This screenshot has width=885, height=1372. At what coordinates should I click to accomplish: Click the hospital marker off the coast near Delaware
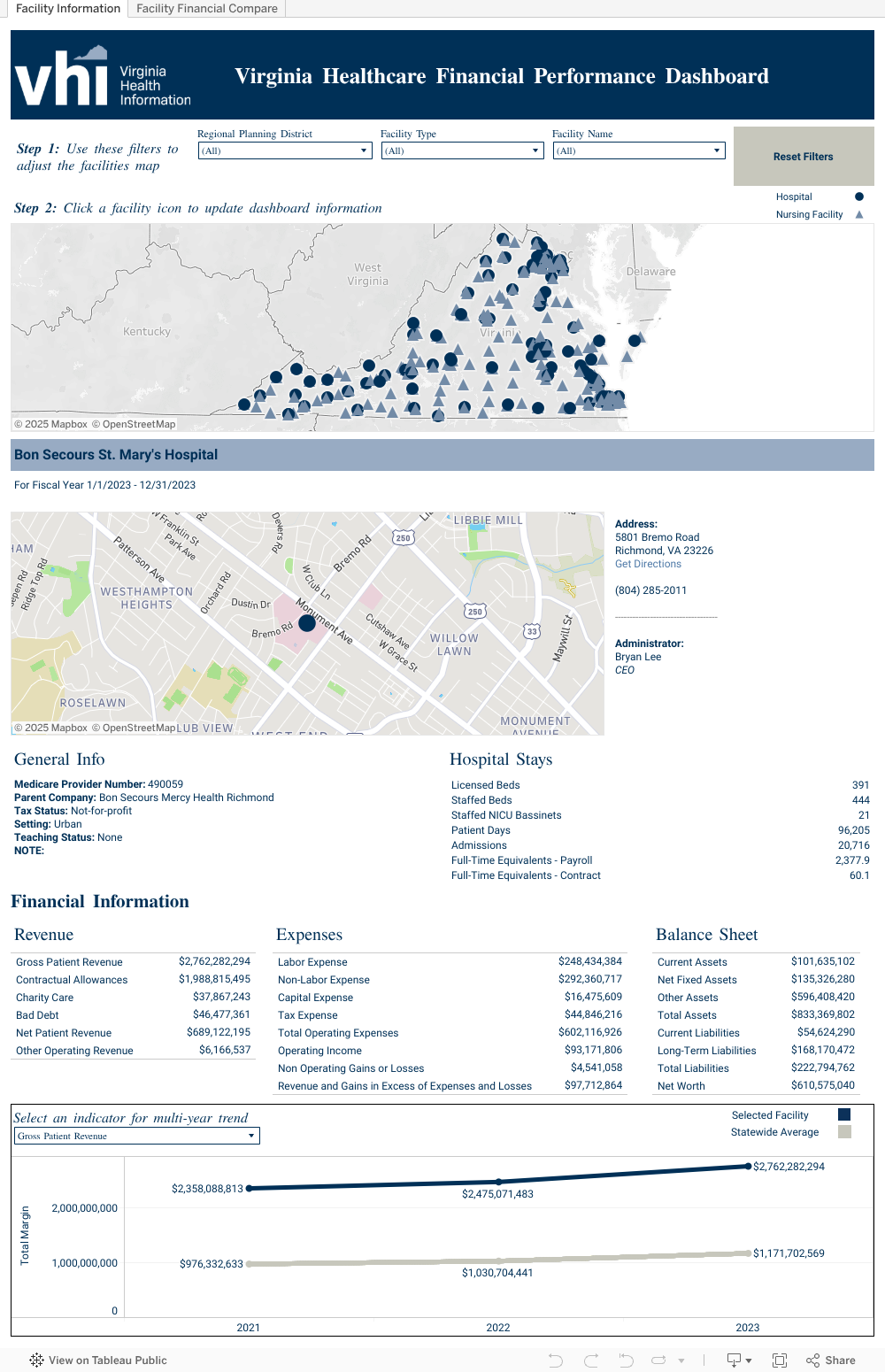(x=635, y=341)
